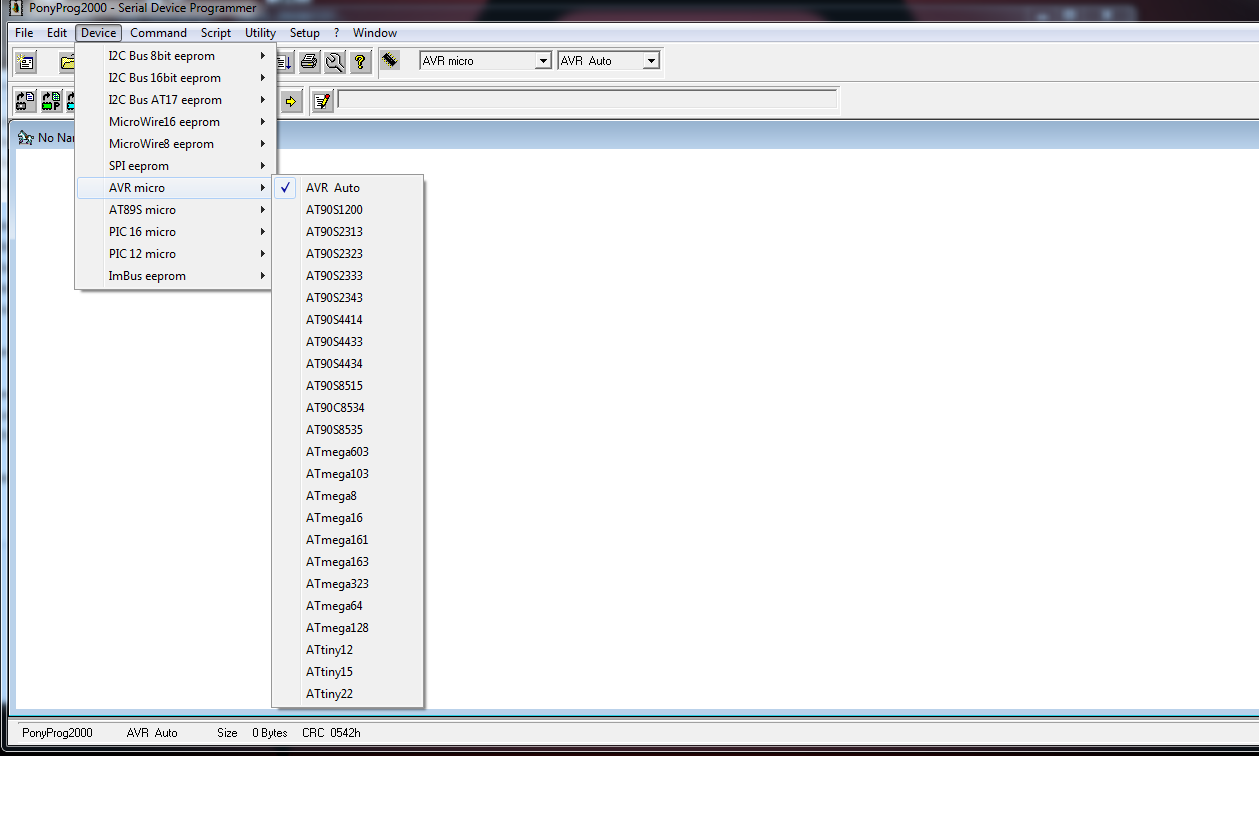Choose ATmega163 device

pyautogui.click(x=348, y=562)
